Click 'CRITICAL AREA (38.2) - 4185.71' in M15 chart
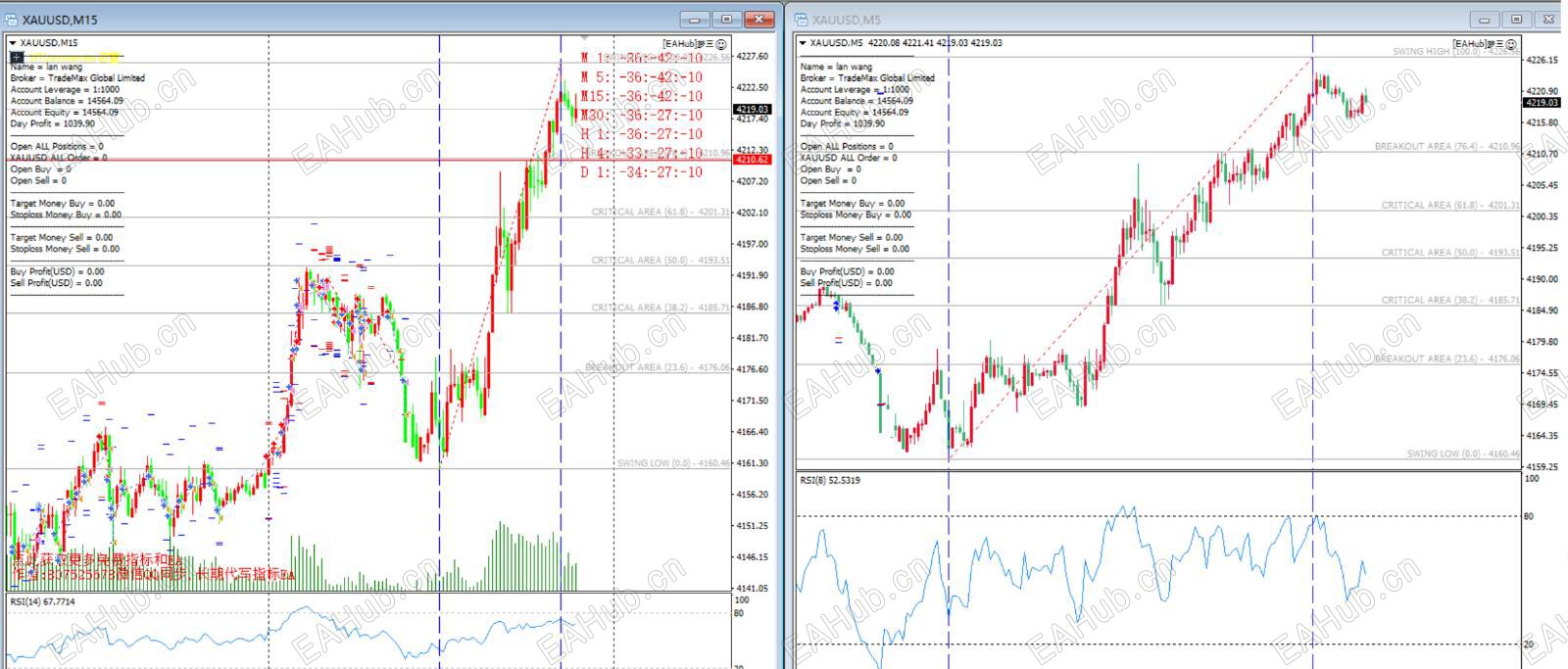Image resolution: width=1568 pixels, height=669 pixels. pos(661,308)
